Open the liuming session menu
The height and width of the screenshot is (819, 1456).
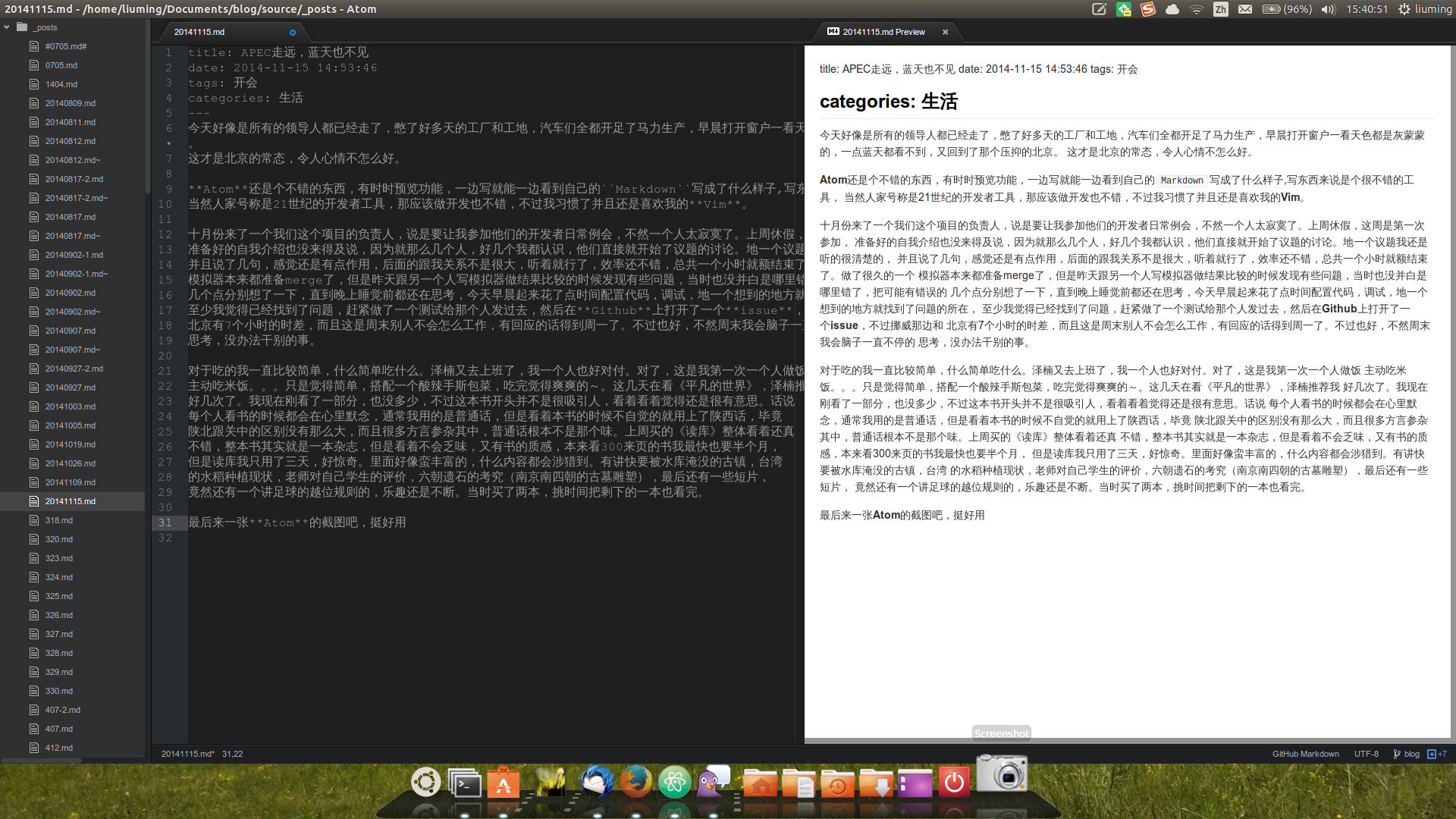tap(1425, 9)
